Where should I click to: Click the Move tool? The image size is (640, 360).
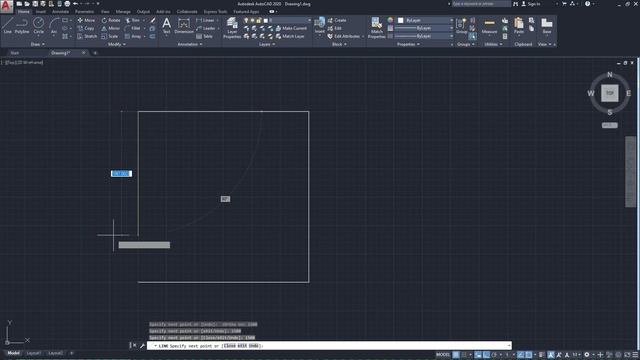[x=86, y=20]
